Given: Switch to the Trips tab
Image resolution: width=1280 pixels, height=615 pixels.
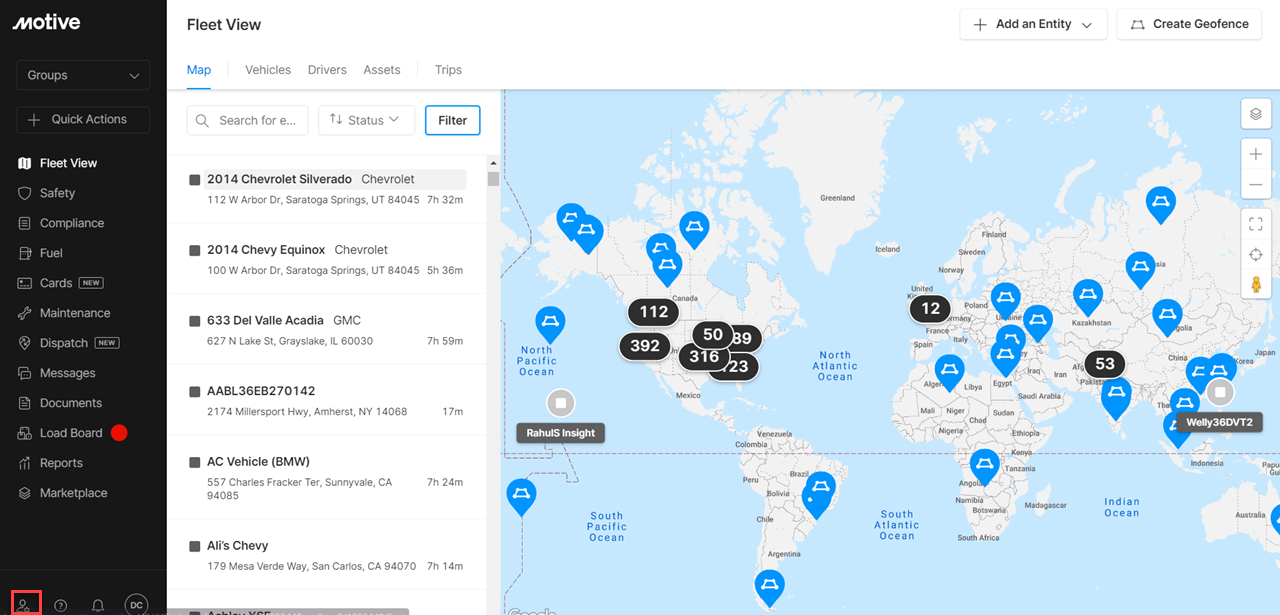Looking at the screenshot, I should point(448,70).
